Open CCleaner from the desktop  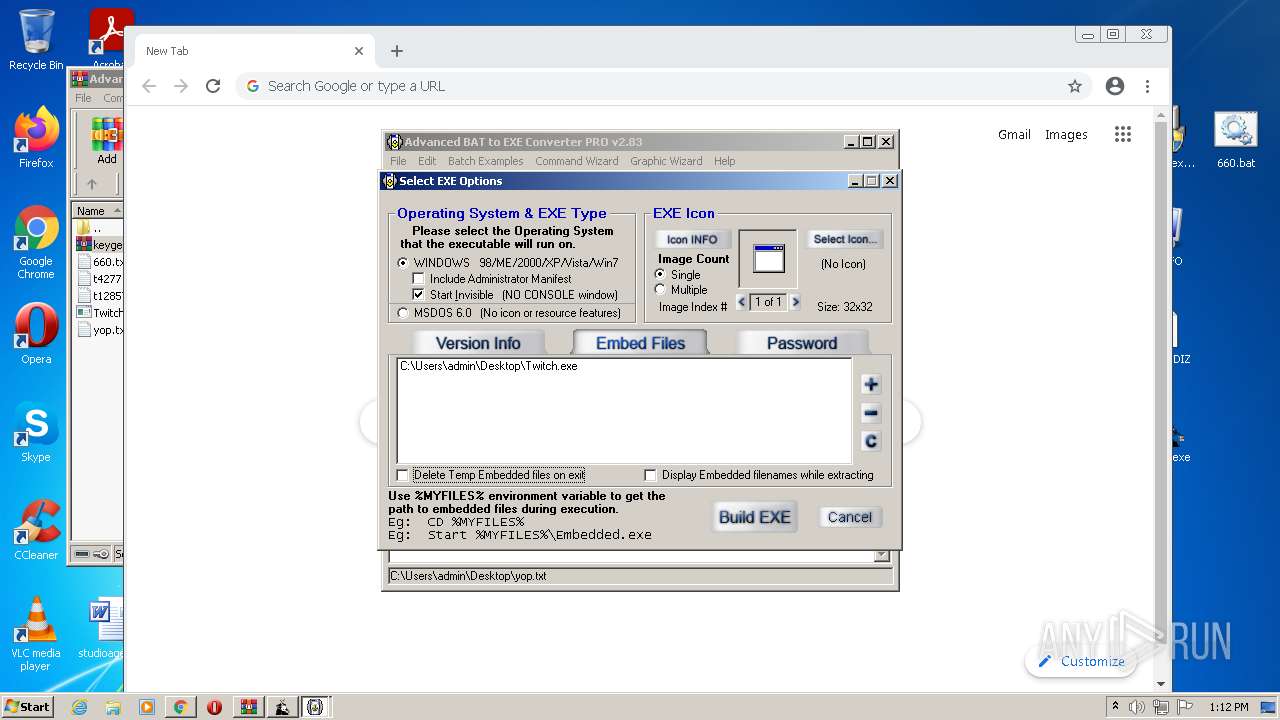click(x=36, y=529)
